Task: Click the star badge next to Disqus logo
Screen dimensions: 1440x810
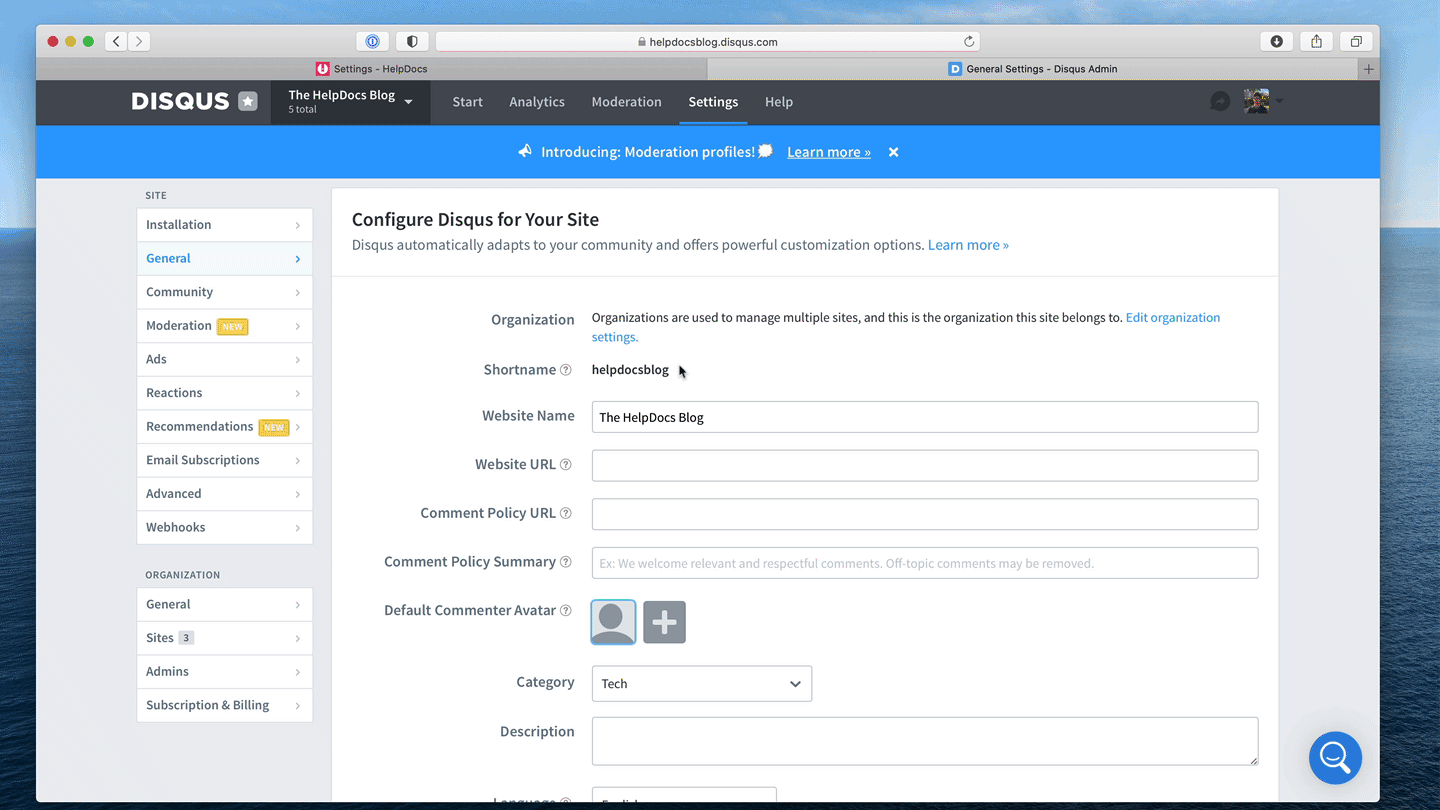Action: tap(248, 101)
